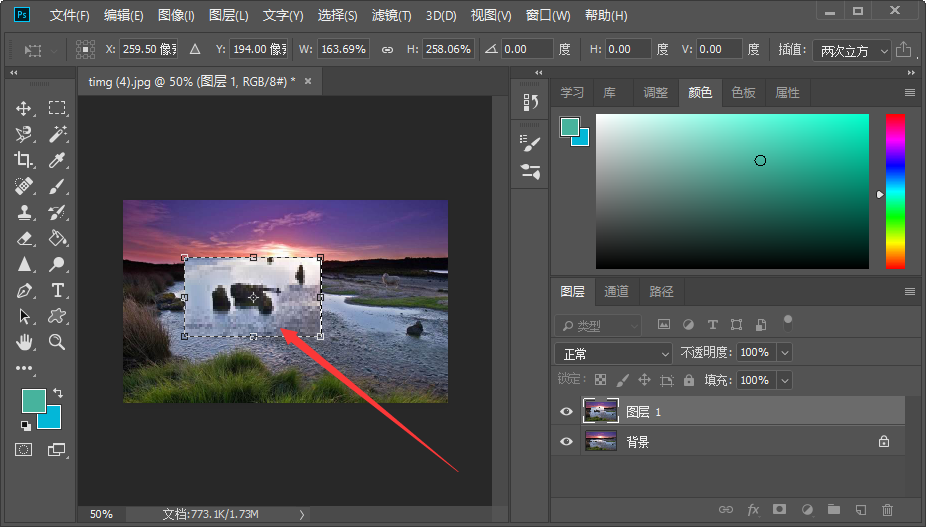Screen dimensions: 926x527
Task: Select the Crop tool
Action: (x=24, y=160)
